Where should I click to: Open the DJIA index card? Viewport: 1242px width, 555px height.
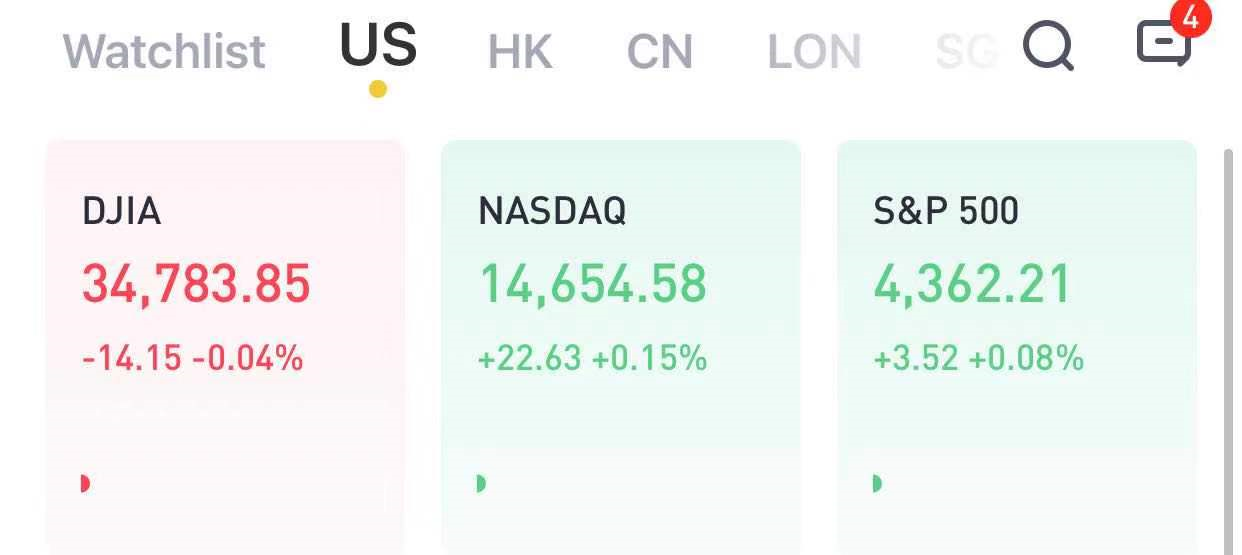pyautogui.click(x=225, y=347)
